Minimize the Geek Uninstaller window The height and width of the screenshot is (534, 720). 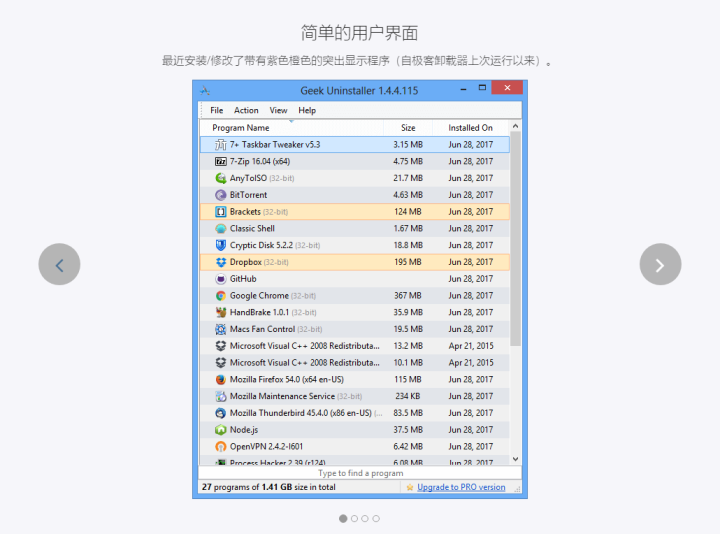tap(463, 88)
